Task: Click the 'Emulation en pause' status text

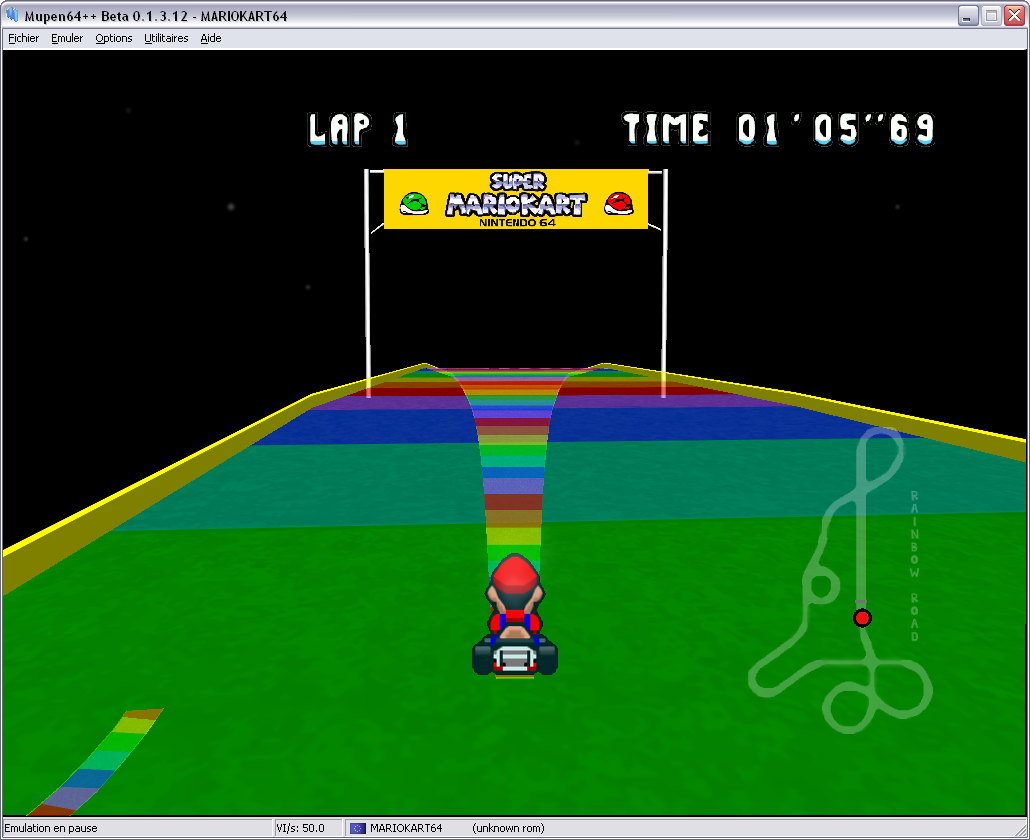Action: [x=51, y=828]
